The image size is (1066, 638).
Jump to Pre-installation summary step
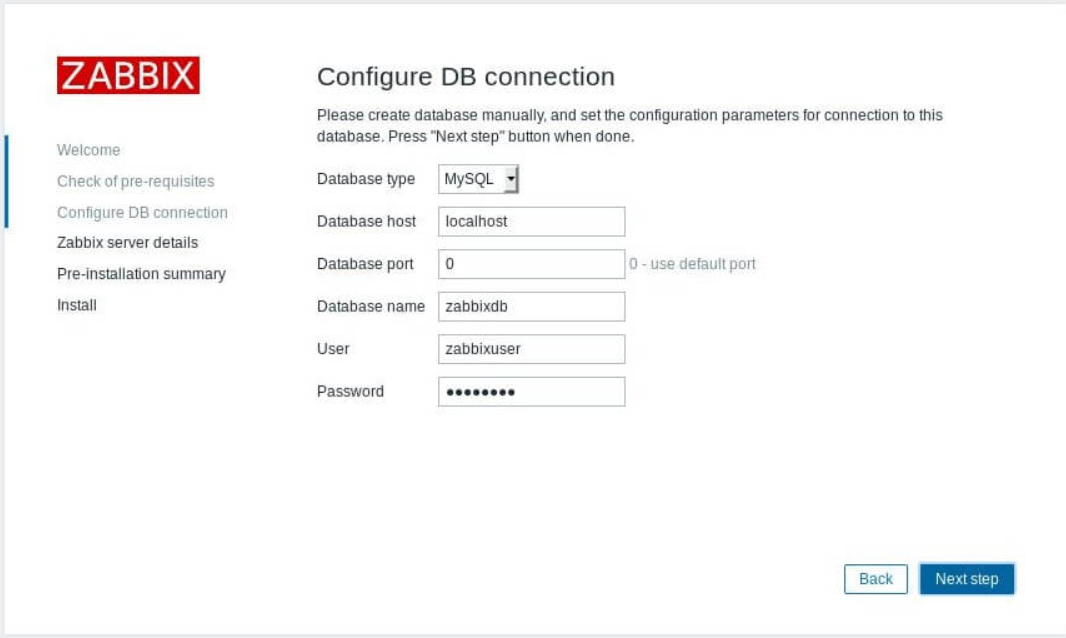pos(141,273)
